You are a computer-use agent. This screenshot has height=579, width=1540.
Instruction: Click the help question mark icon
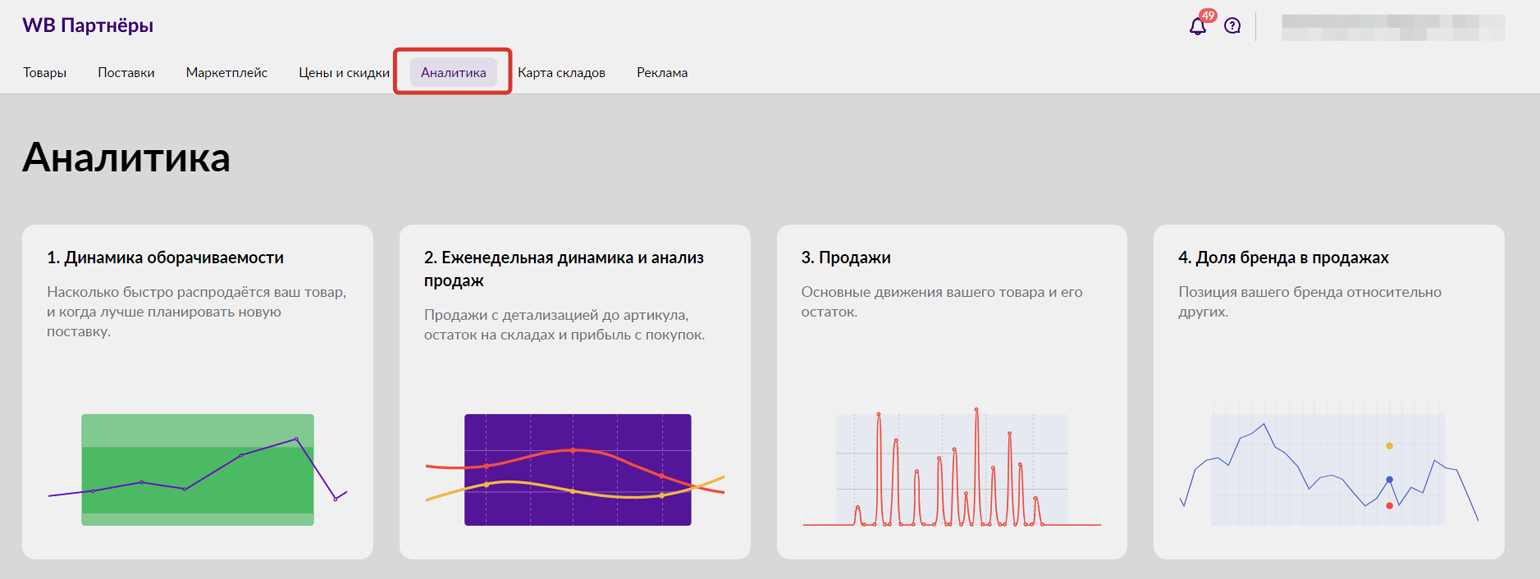point(1232,26)
